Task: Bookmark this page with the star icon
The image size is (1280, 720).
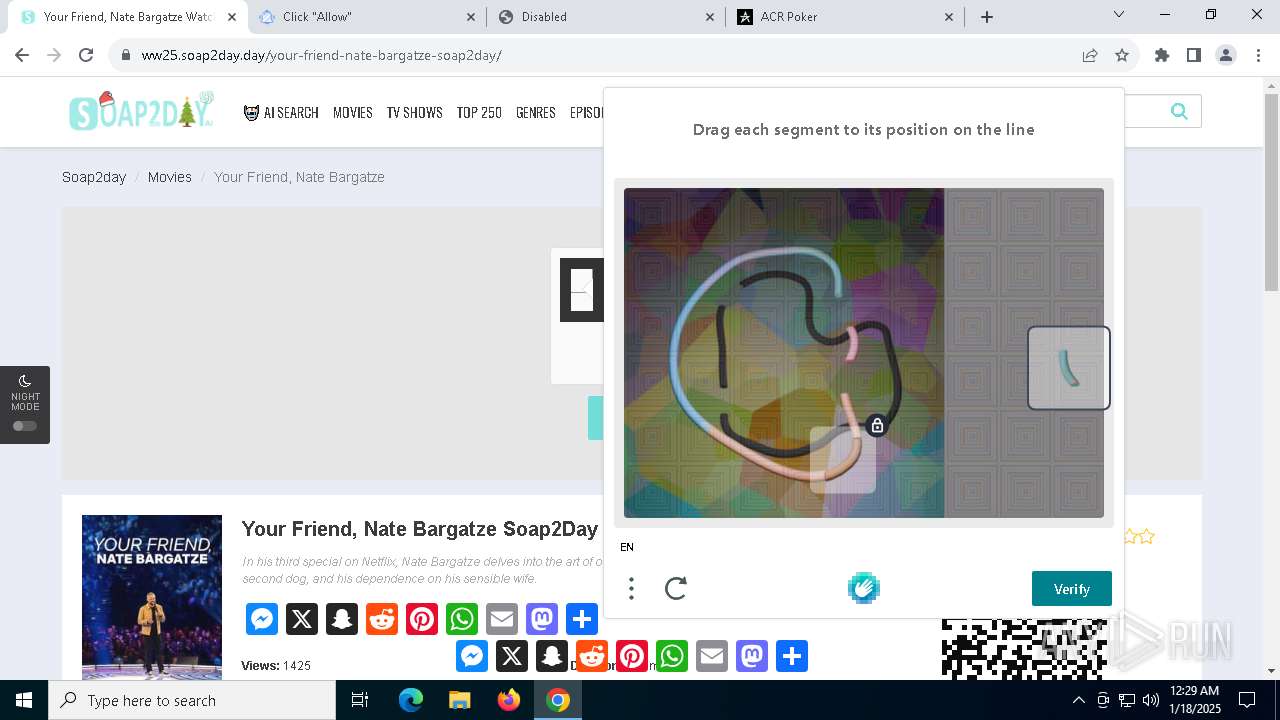Action: point(1122,55)
